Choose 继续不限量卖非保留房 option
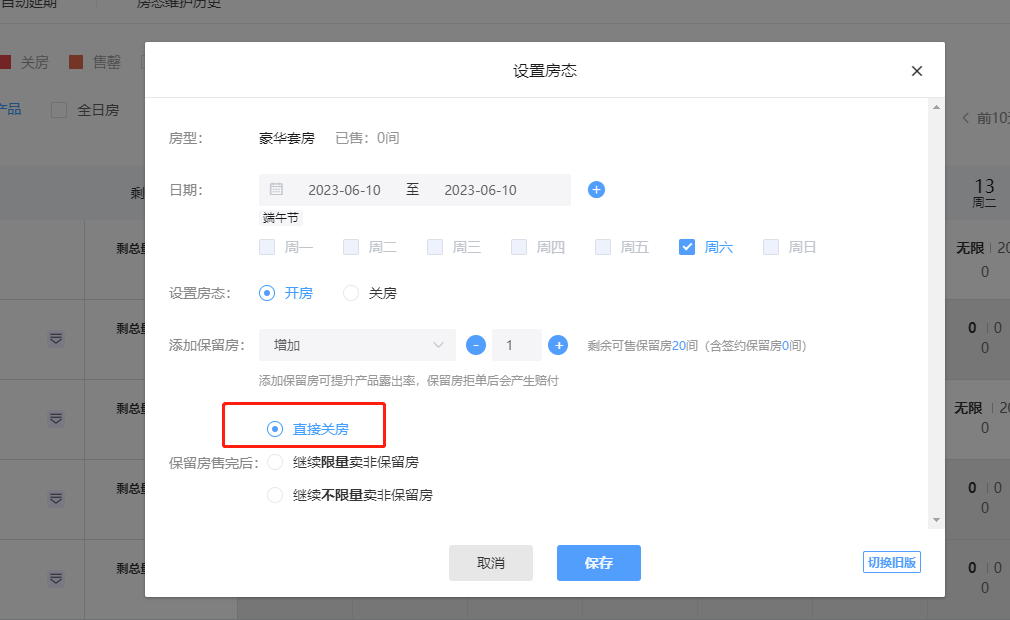Viewport: 1010px width, 620px height. 275,494
